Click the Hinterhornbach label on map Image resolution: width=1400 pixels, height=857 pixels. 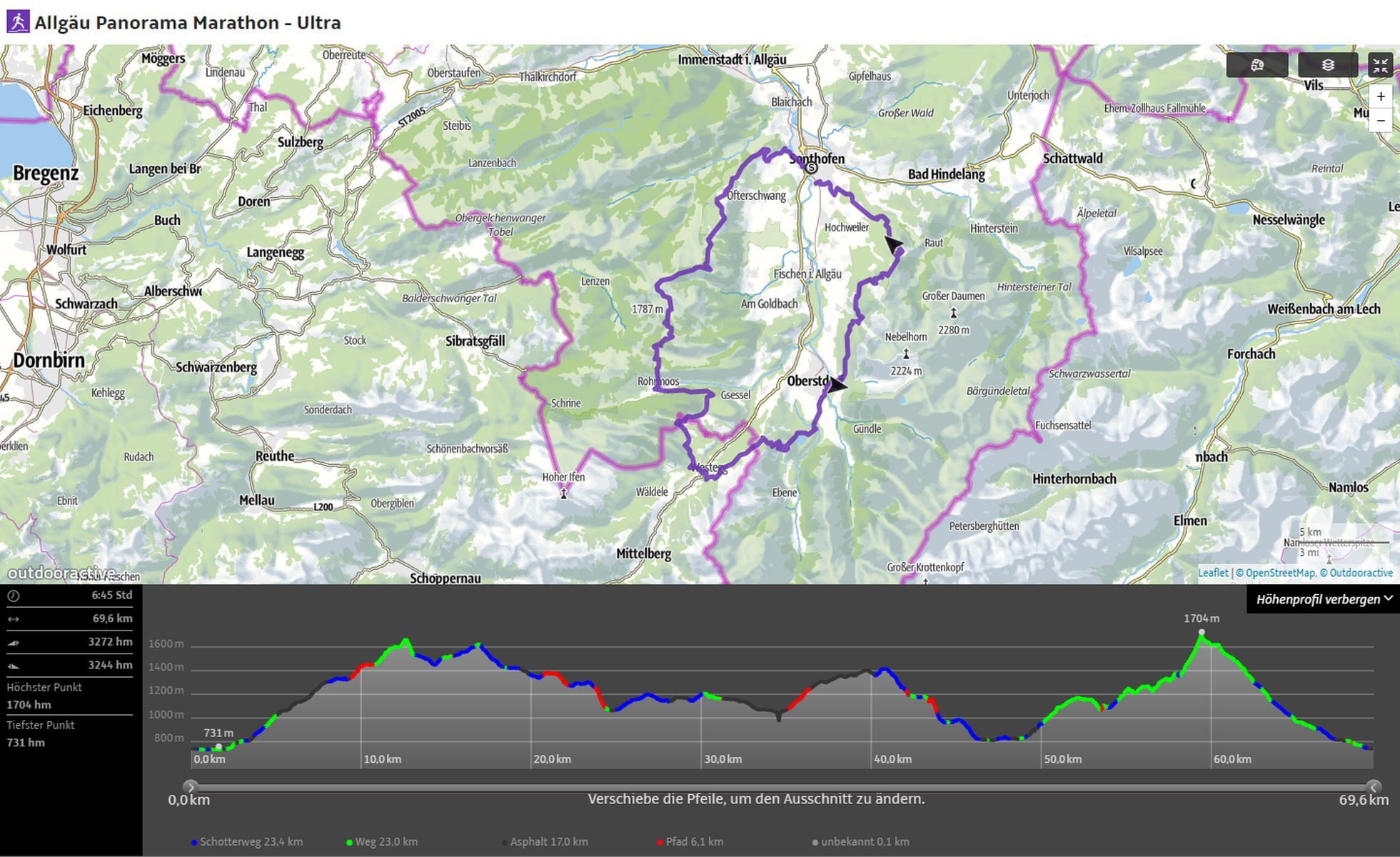1074,479
